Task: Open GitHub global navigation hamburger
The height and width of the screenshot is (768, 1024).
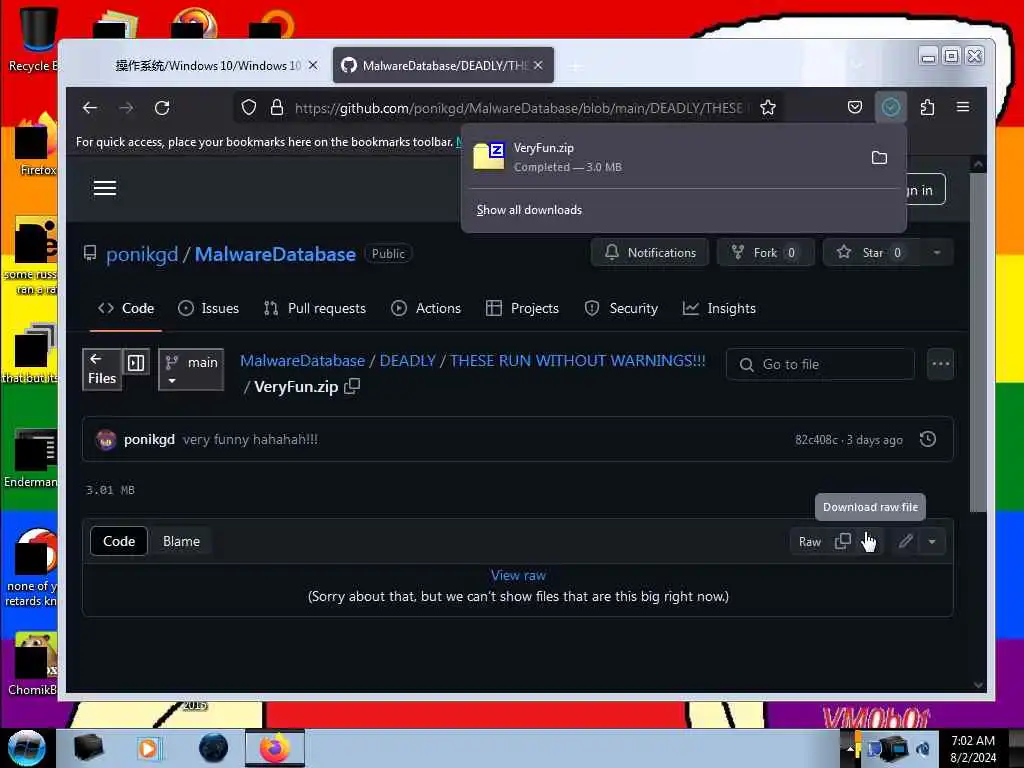Action: (104, 189)
